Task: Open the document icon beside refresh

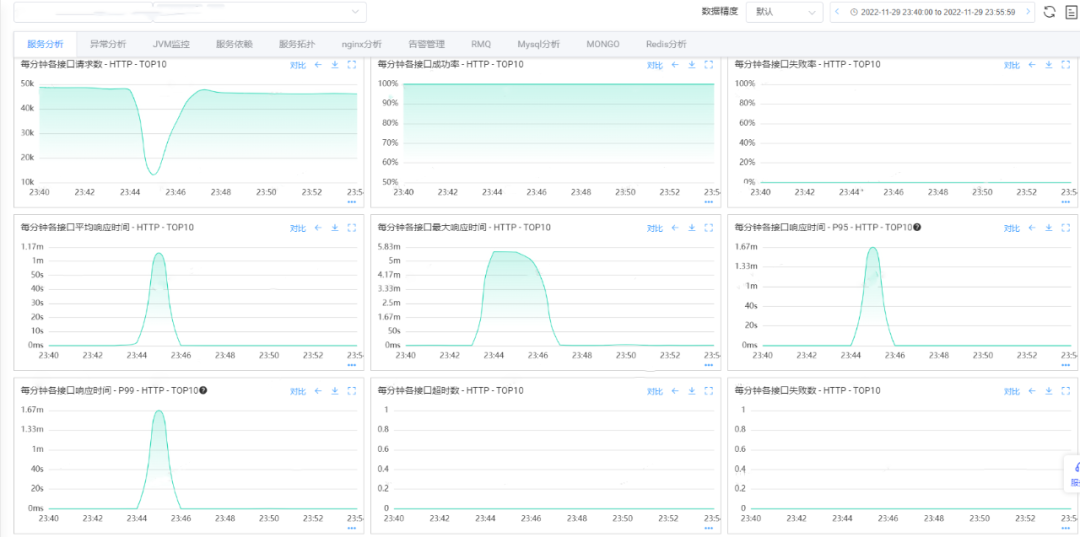Action: [x=1070, y=12]
